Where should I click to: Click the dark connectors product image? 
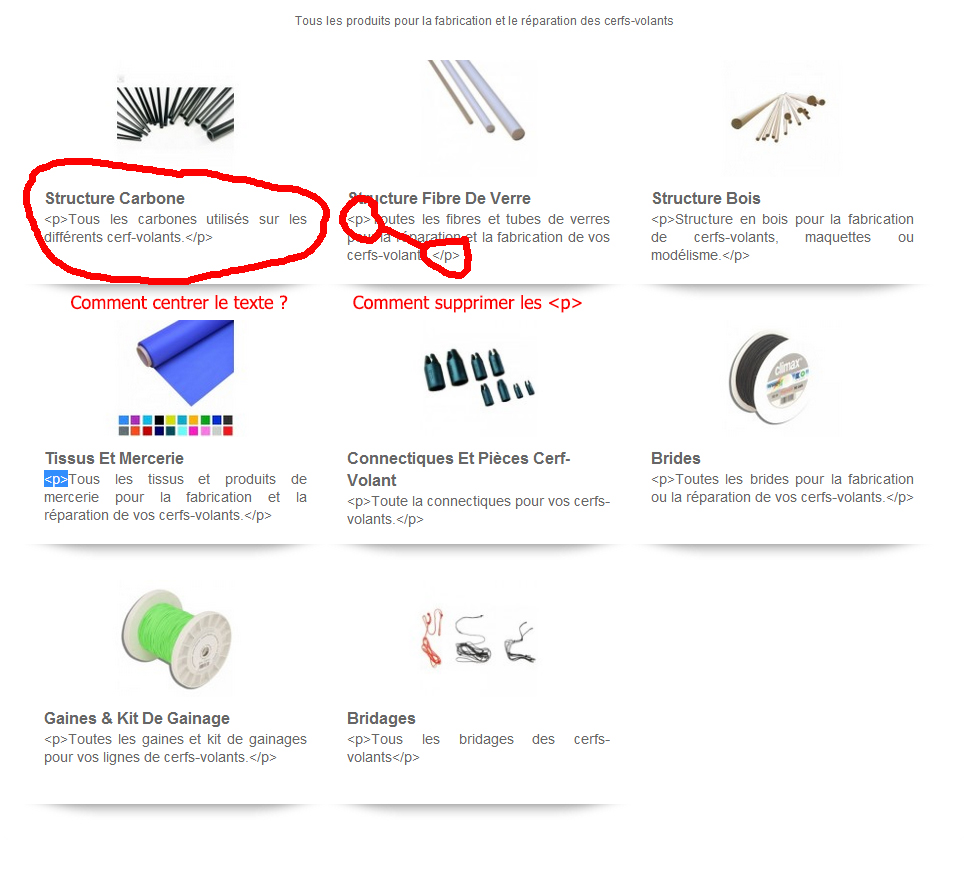479,377
